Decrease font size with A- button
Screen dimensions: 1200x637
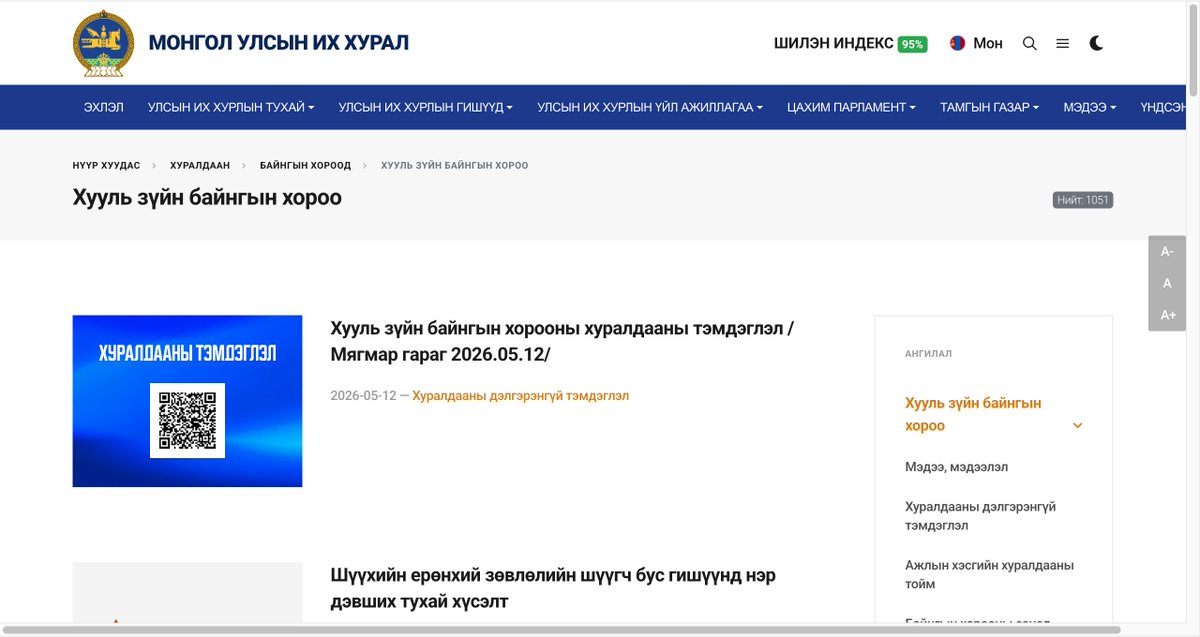coord(1167,252)
